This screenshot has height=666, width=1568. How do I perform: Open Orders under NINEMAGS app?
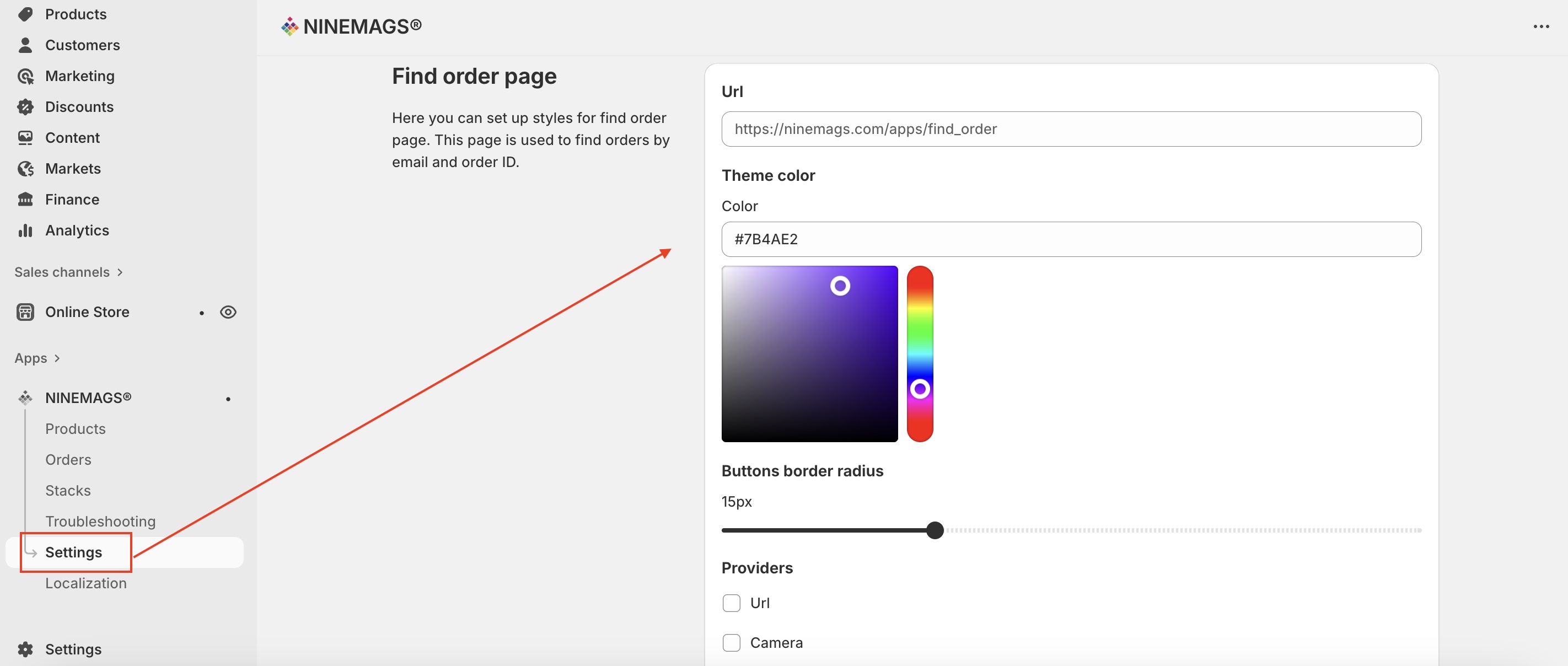68,460
